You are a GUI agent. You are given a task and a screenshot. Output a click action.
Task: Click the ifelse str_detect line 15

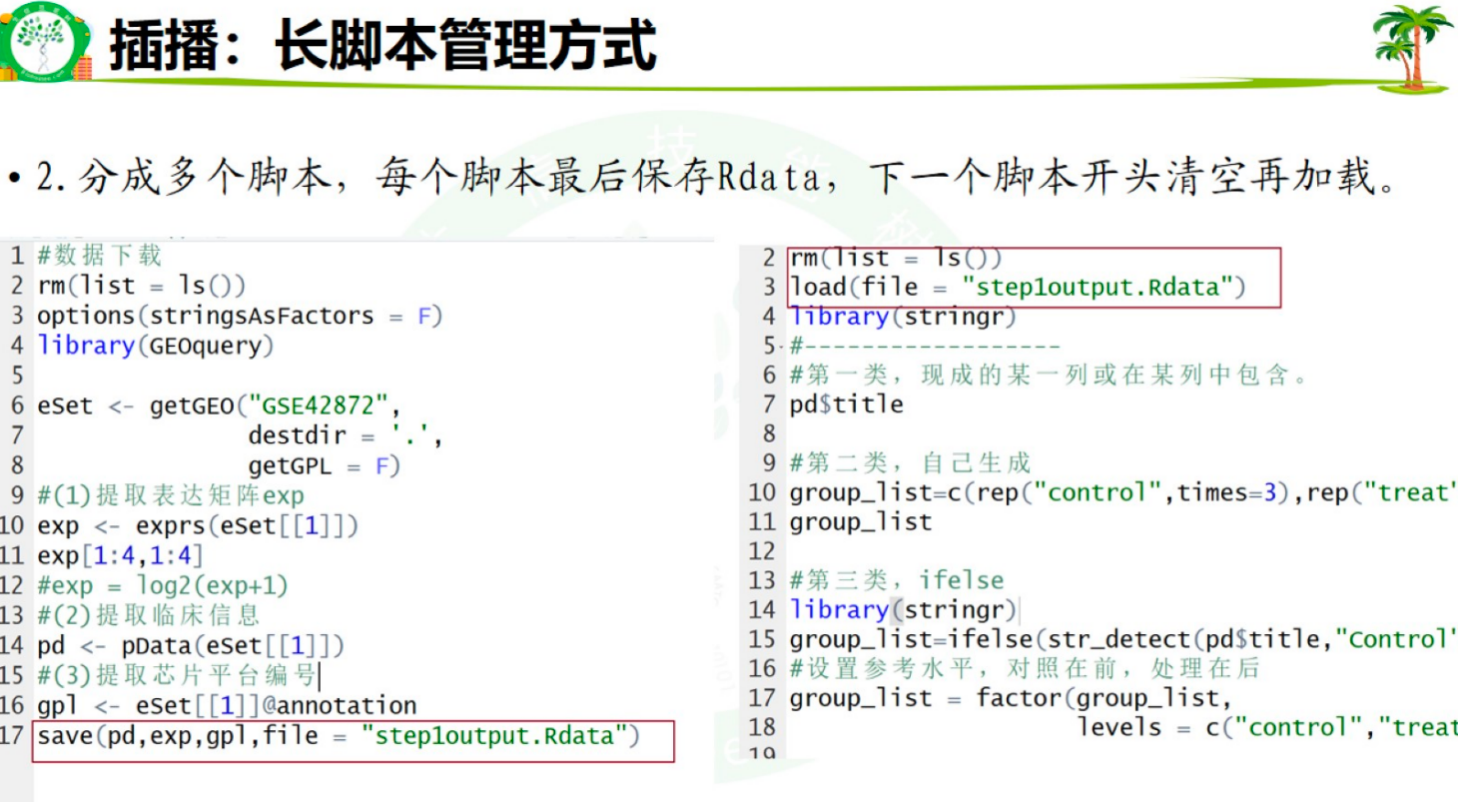[1100, 639]
